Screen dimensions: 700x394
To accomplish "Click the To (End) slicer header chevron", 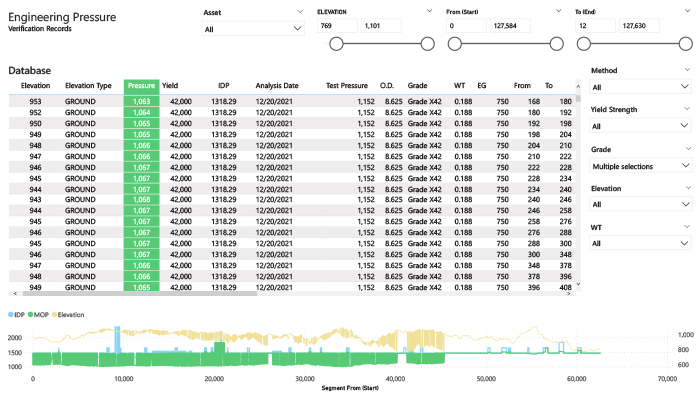I will (688, 11).
